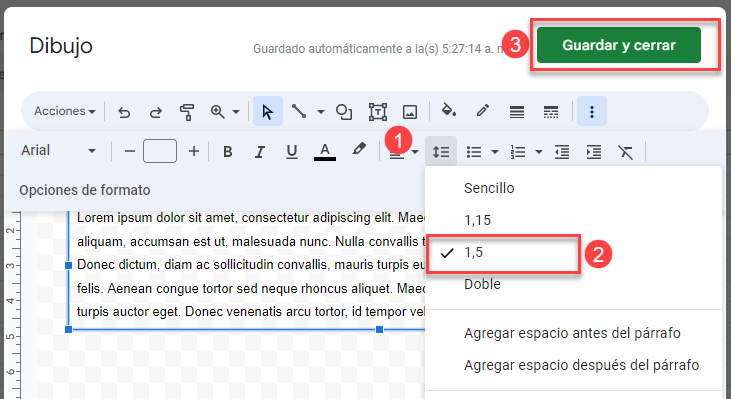
Task: Open the Arial font dropdown
Action: click(58, 151)
